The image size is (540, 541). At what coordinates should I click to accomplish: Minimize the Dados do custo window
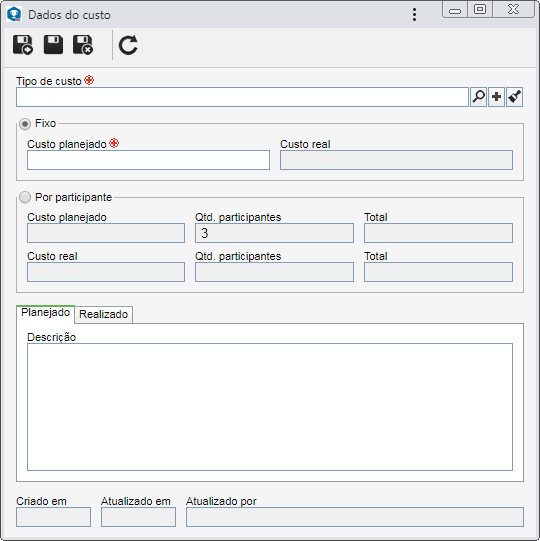tap(455, 9)
